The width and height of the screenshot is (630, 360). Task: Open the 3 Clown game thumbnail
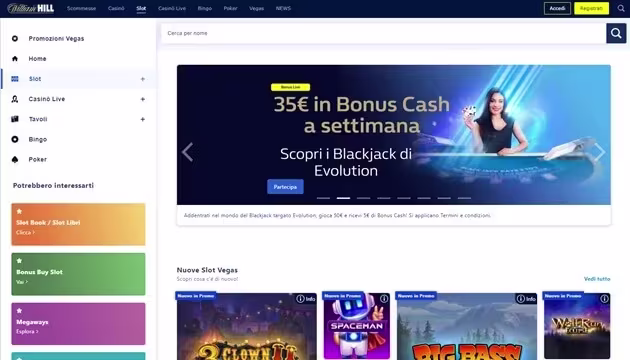[x=247, y=326]
